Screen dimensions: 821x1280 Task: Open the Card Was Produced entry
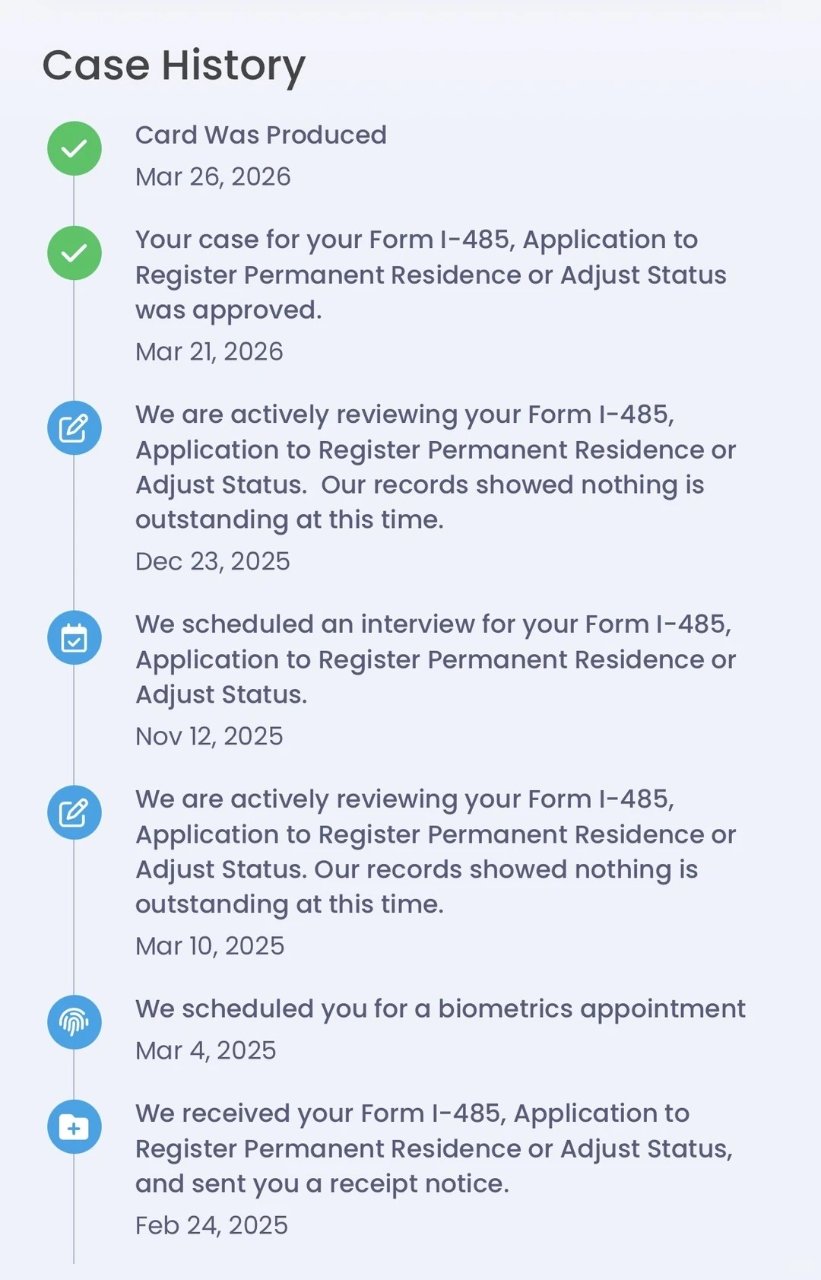(261, 135)
